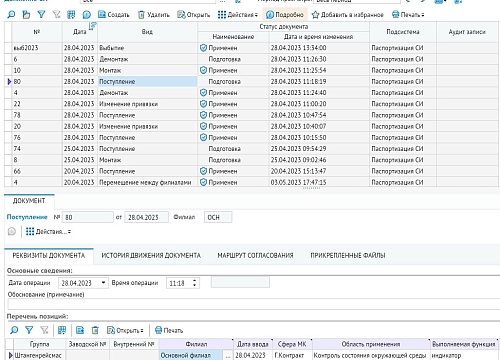Click the Открыть button in top toolbar
Image resolution: width=500 pixels, height=360 pixels.
pyautogui.click(x=193, y=15)
